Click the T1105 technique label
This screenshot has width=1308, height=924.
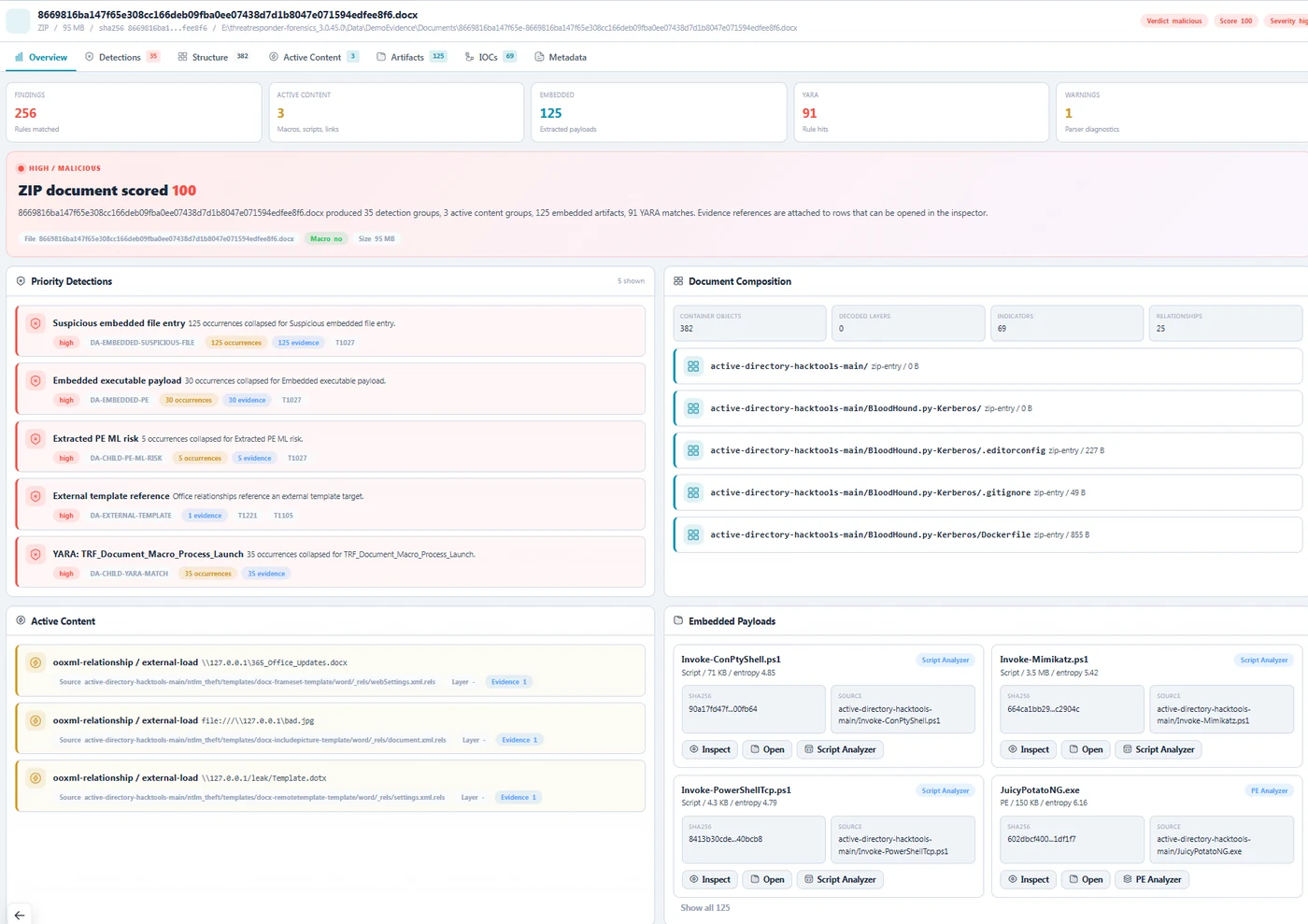tap(283, 516)
